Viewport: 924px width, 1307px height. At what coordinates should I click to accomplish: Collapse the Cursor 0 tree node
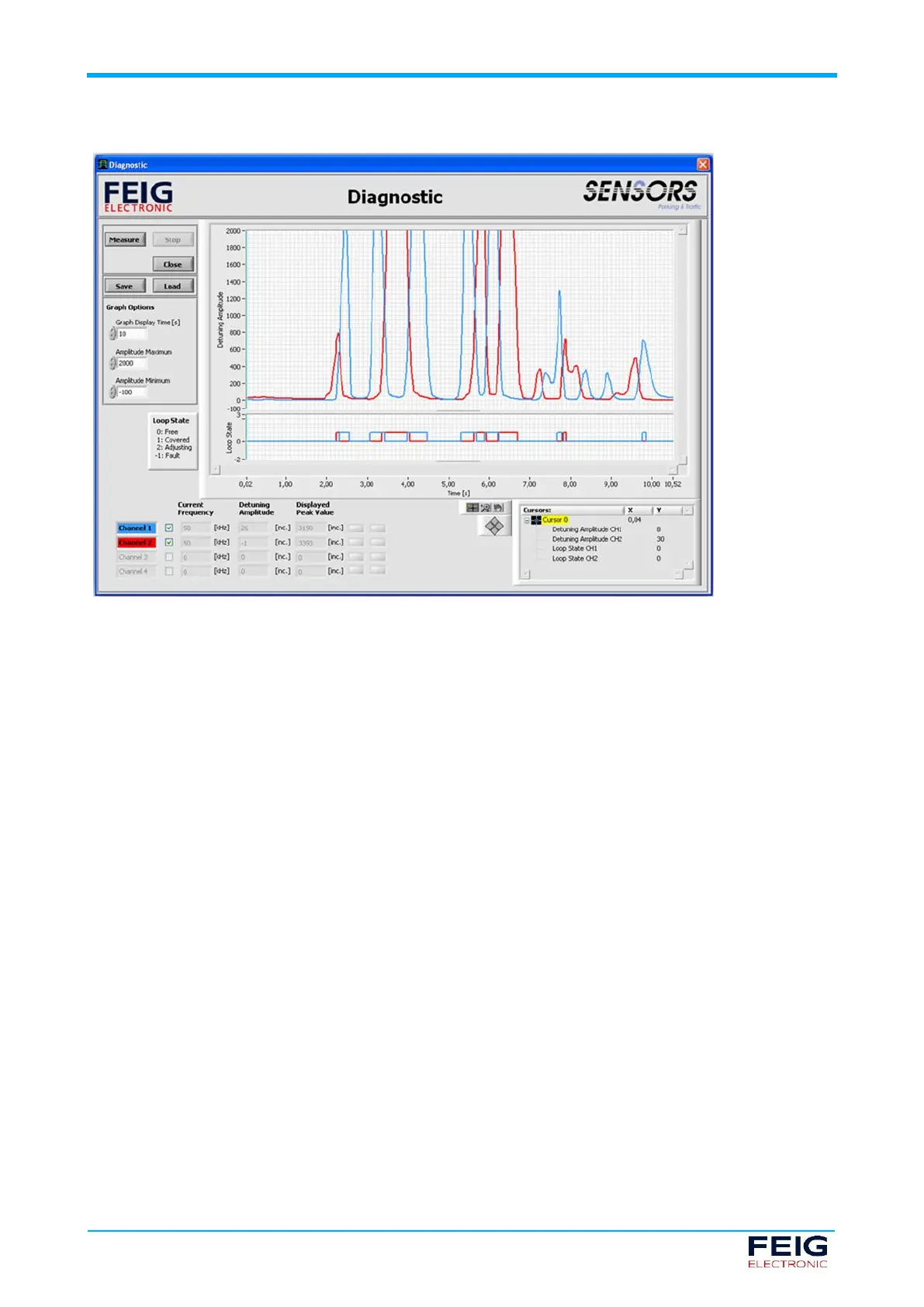526,520
